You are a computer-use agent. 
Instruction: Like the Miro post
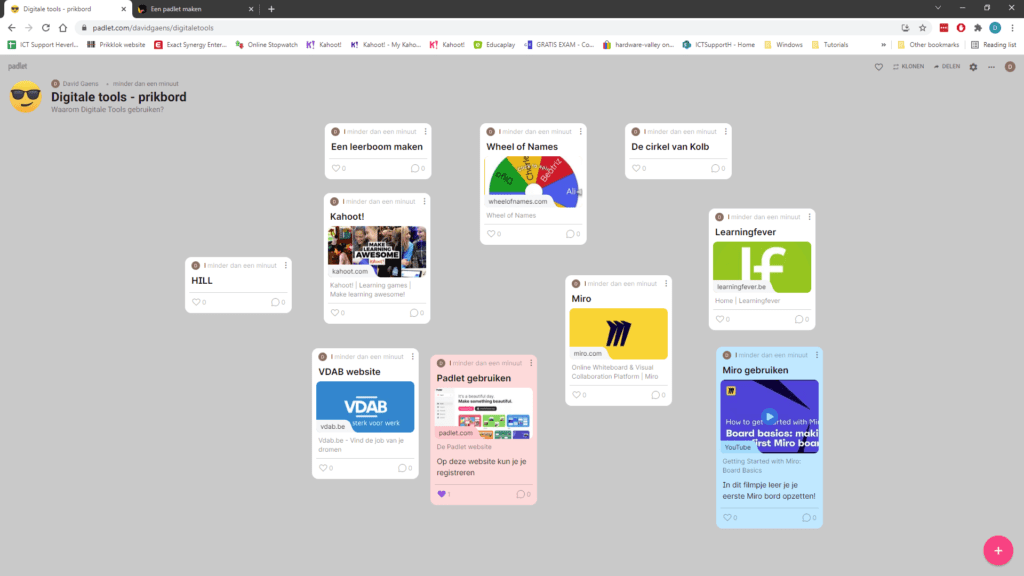576,394
